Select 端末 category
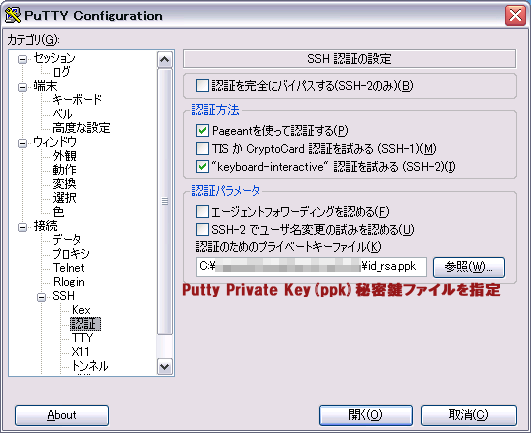The image size is (531, 433). [45, 86]
